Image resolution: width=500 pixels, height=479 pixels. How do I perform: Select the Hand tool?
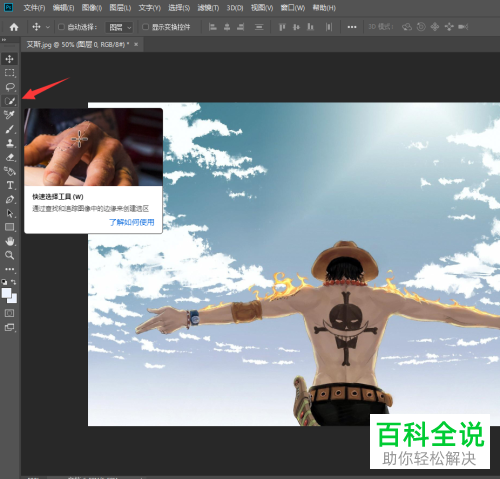click(9, 241)
